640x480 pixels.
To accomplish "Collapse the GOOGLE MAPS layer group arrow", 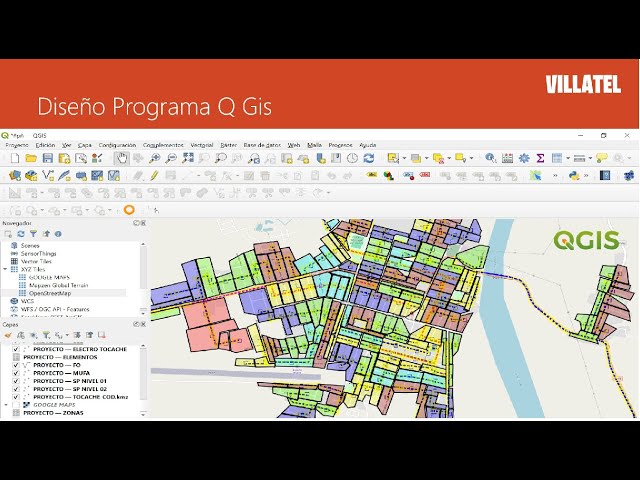I will [x=6, y=405].
